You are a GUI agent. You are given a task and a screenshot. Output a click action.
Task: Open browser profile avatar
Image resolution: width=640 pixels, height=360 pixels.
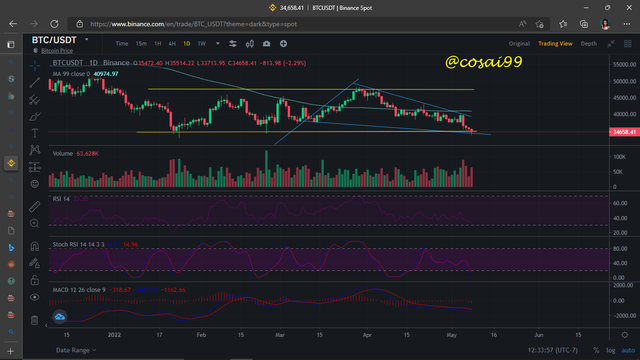tap(605, 24)
